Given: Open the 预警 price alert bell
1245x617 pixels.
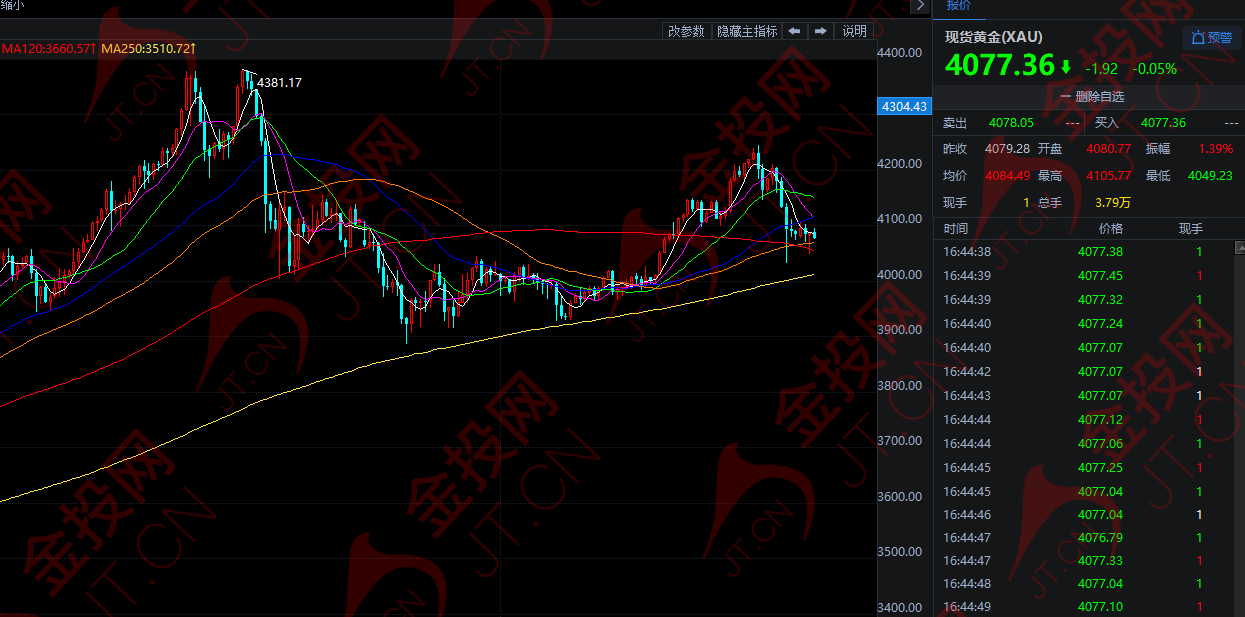Looking at the screenshot, I should [1212, 38].
